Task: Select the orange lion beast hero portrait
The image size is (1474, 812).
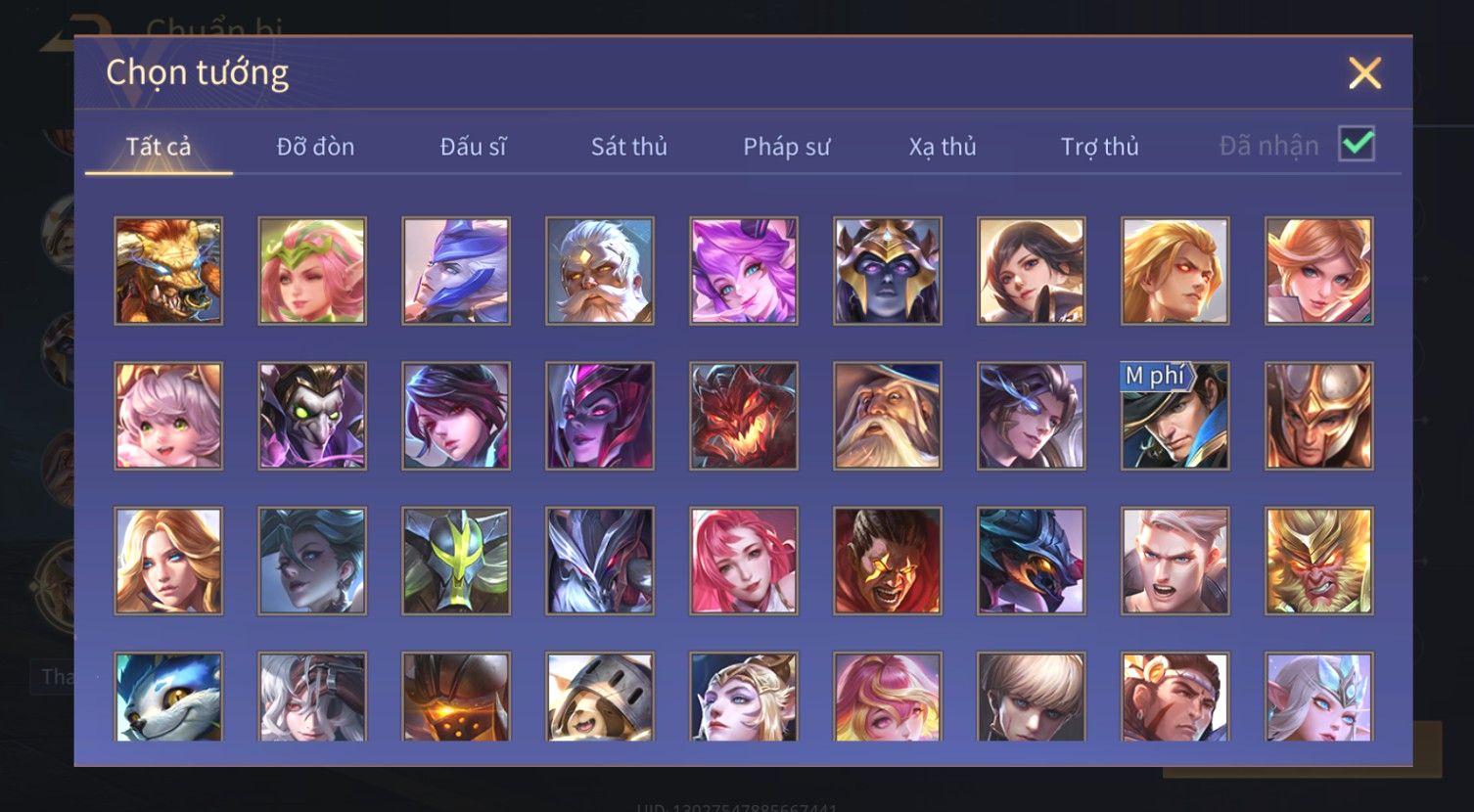Action: click(x=168, y=271)
